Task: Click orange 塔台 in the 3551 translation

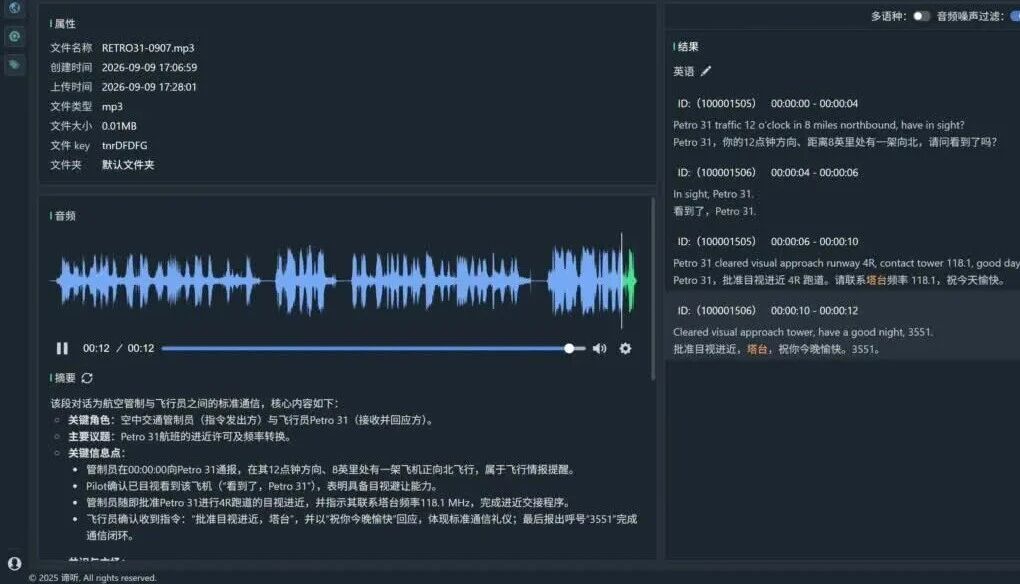Action: tap(757, 349)
